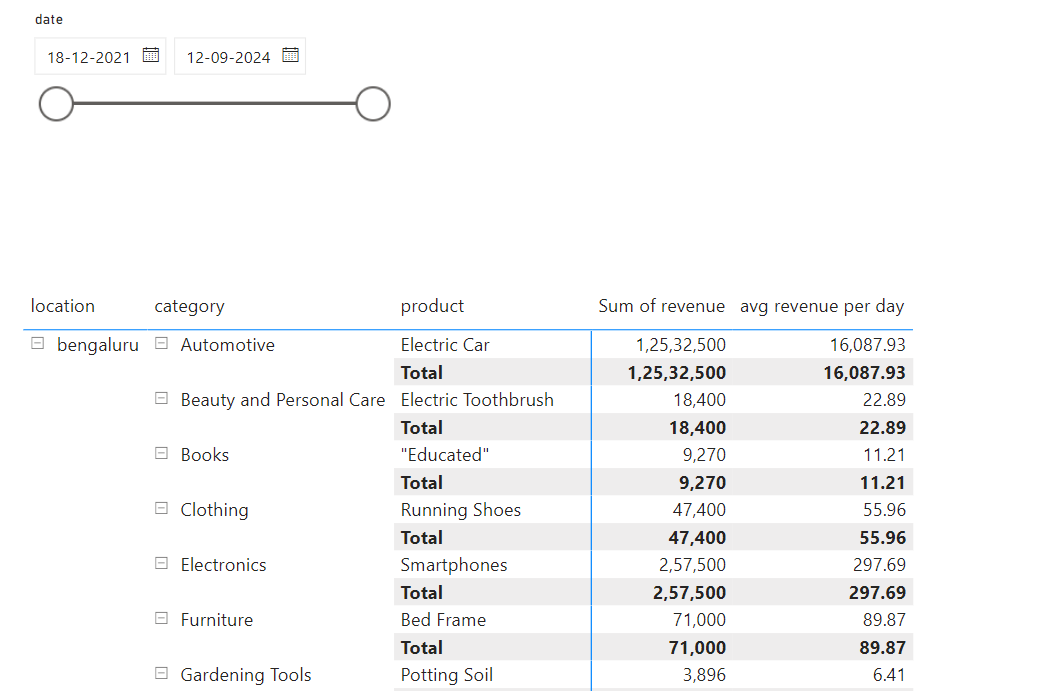Sort by avg revenue per day header
The width and height of the screenshot is (1063, 691).
(x=822, y=307)
